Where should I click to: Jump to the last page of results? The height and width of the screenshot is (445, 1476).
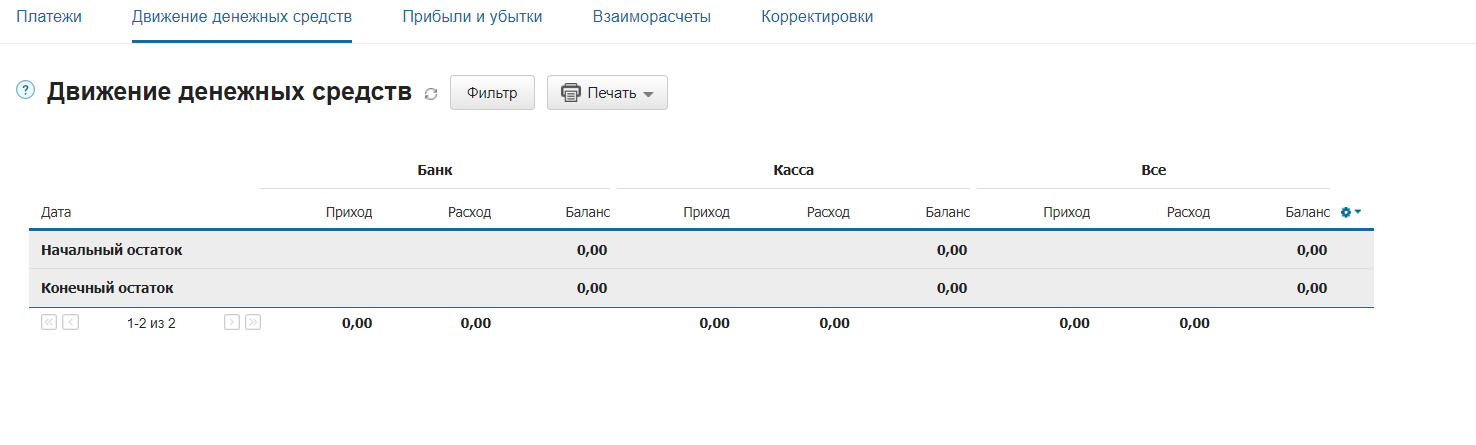pyautogui.click(x=253, y=322)
